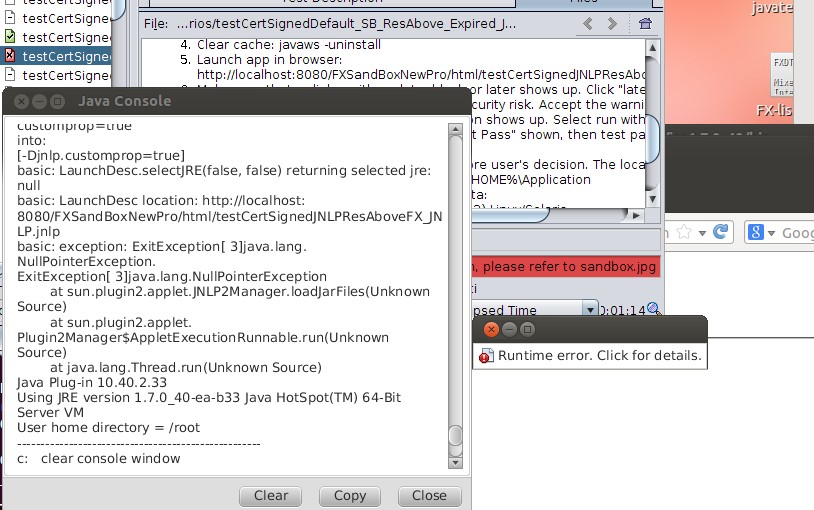Click the Google search engine icon

pos(755,232)
